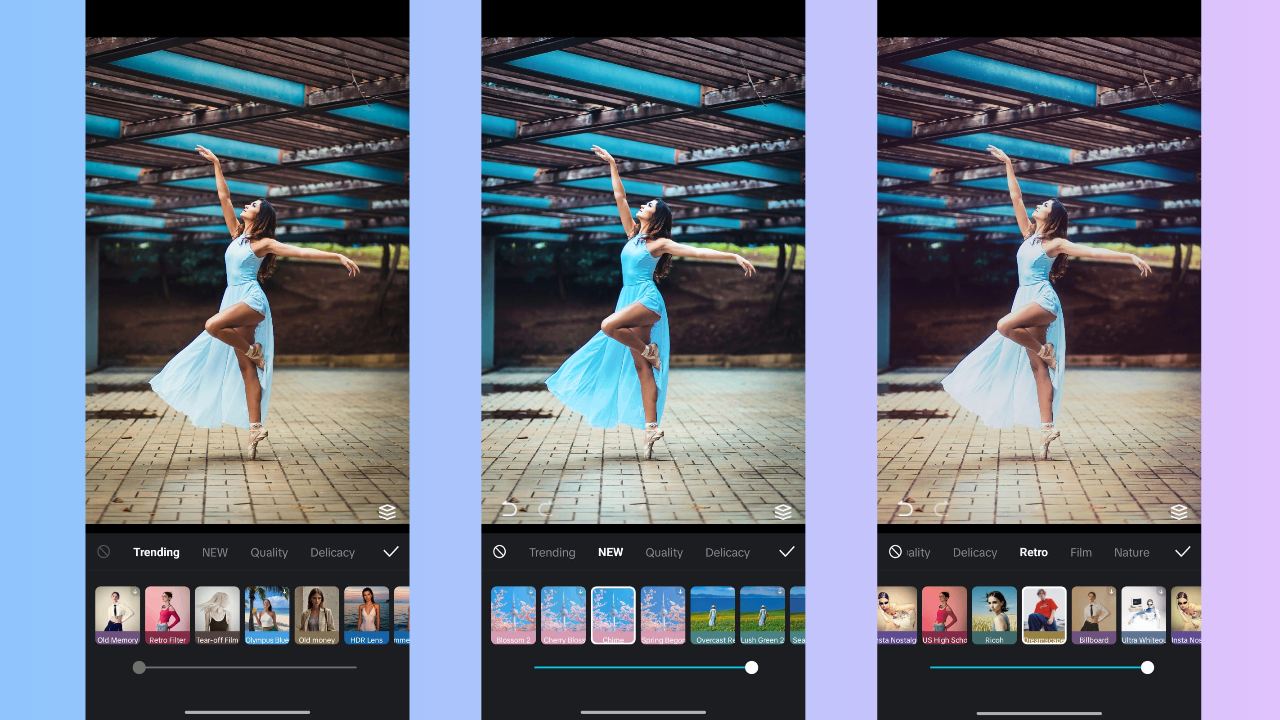Select the Dreamscape filter thumbnail
Screen dimensions: 1280x720
[x=1044, y=616]
